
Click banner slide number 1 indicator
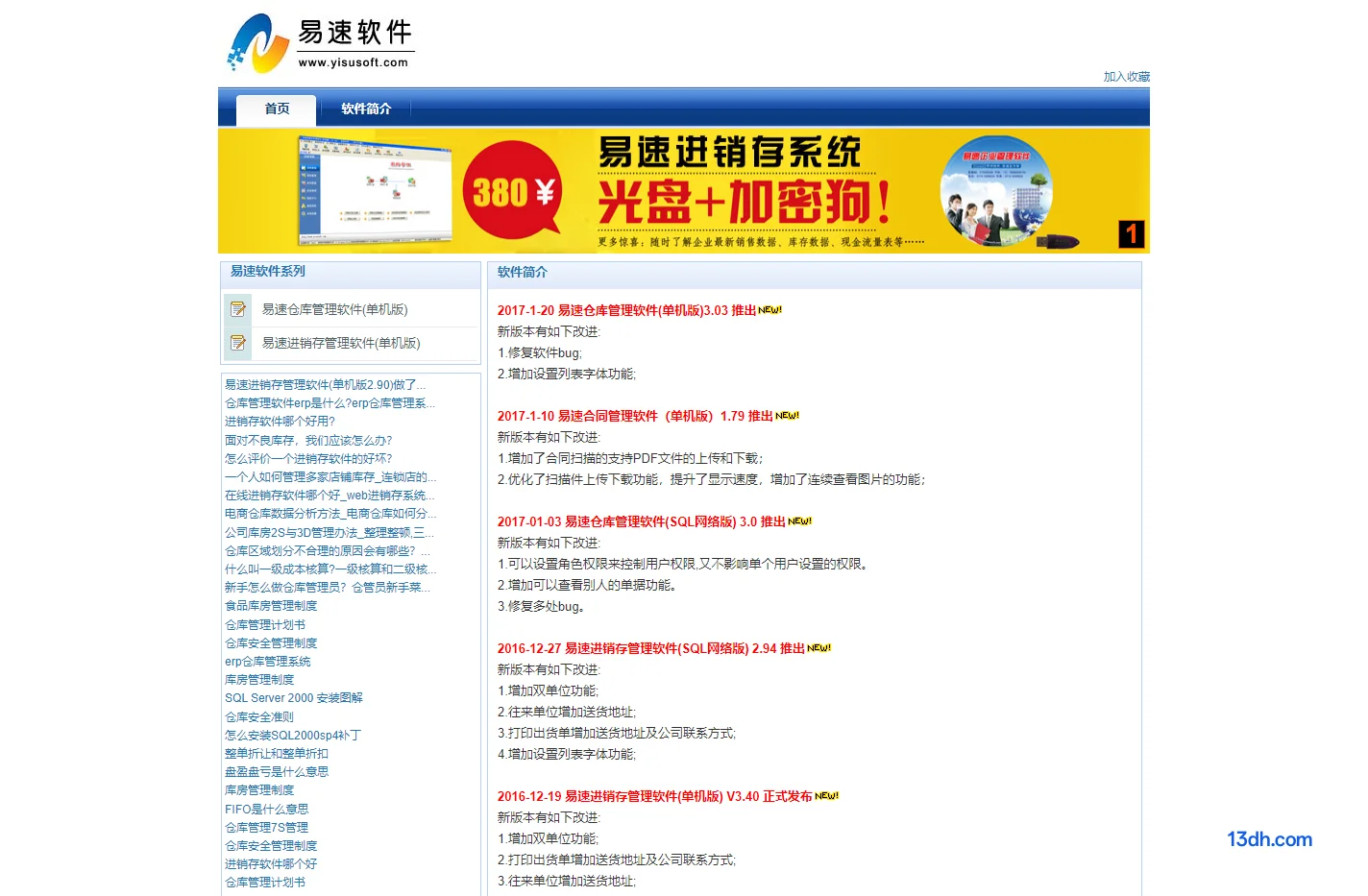(x=1132, y=234)
